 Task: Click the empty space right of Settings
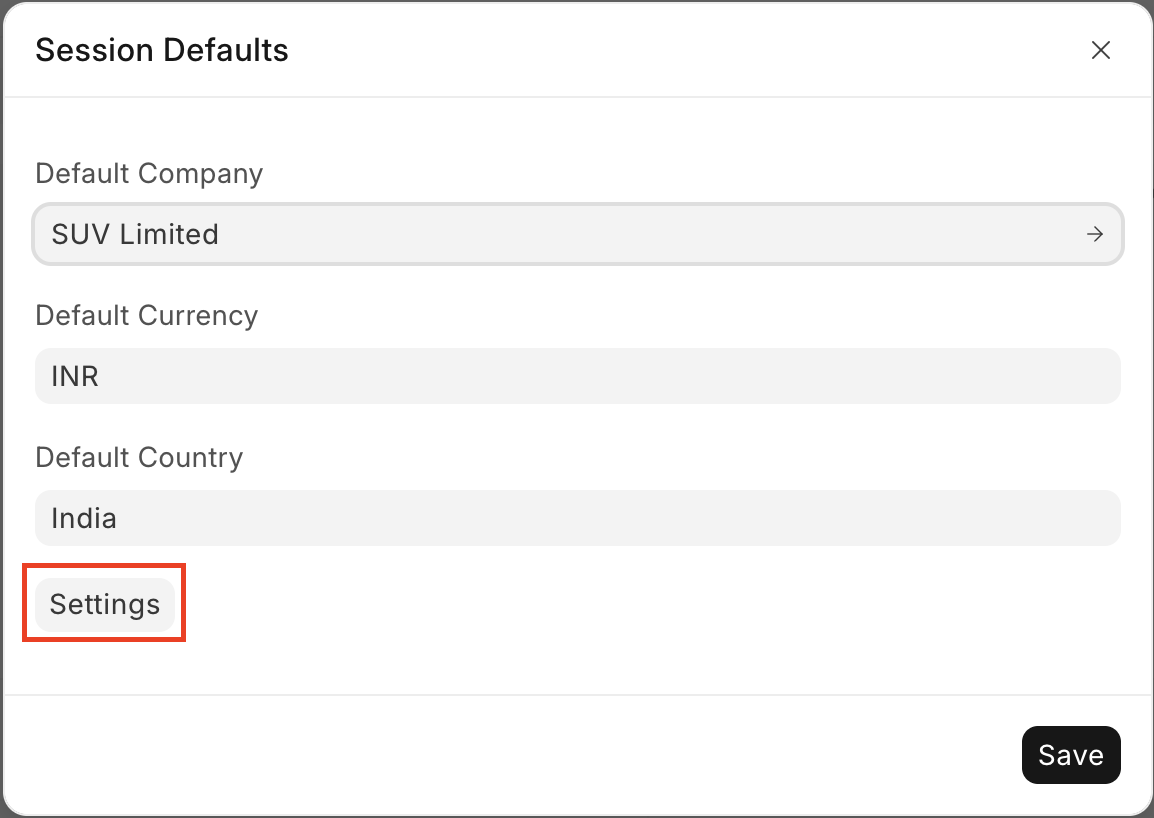[x=600, y=604]
